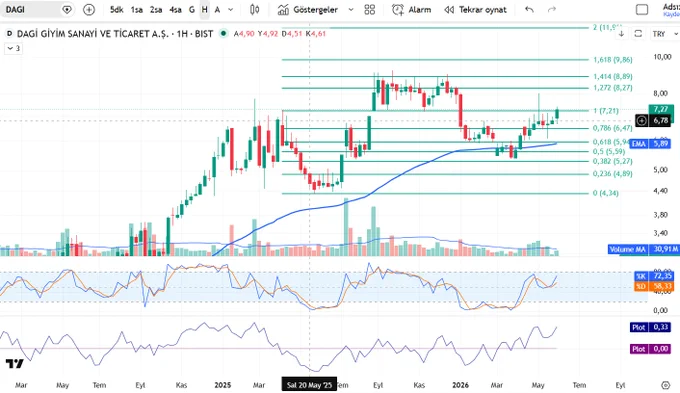Click the icon between down arrow and TRY
This screenshot has height=393, width=680.
click(x=638, y=34)
